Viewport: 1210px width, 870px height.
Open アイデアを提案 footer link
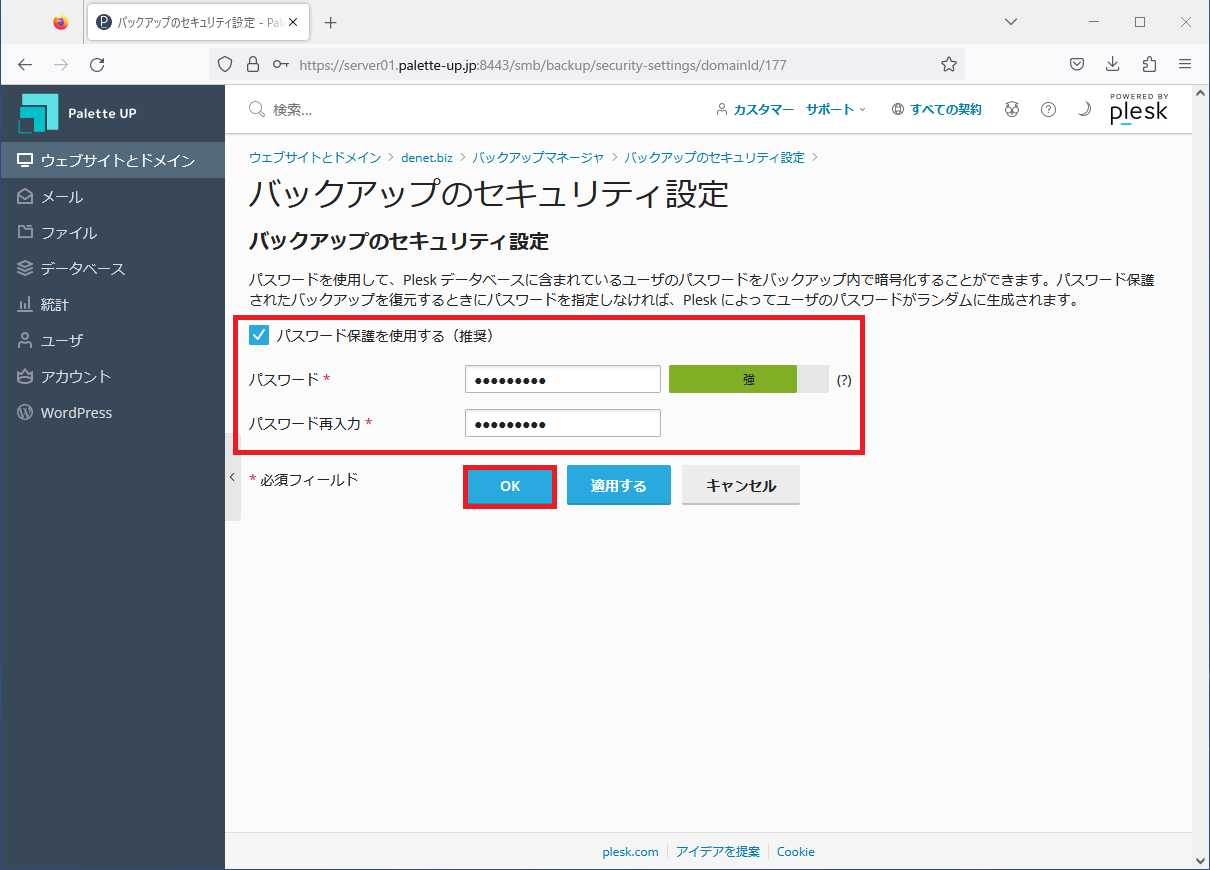(718, 852)
